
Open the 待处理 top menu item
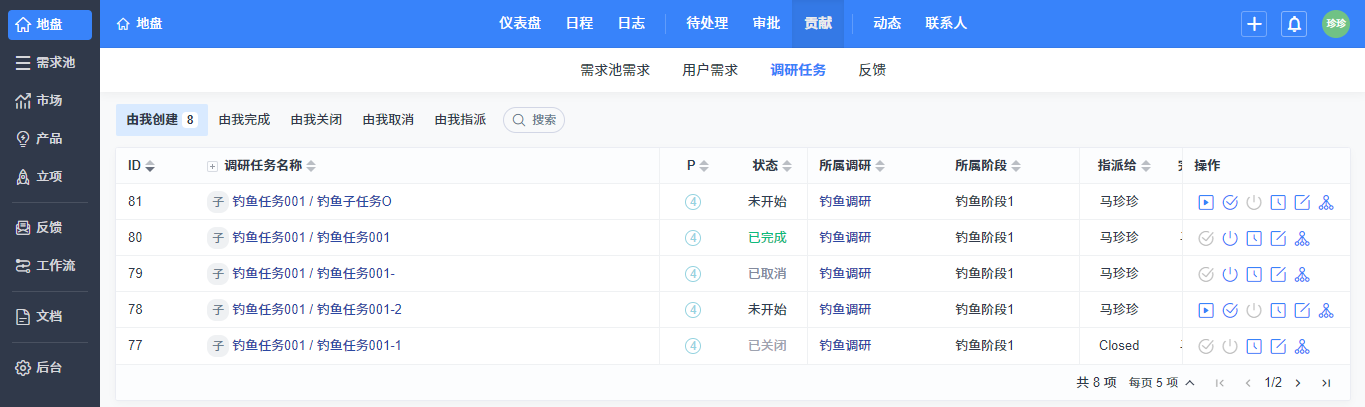click(707, 24)
